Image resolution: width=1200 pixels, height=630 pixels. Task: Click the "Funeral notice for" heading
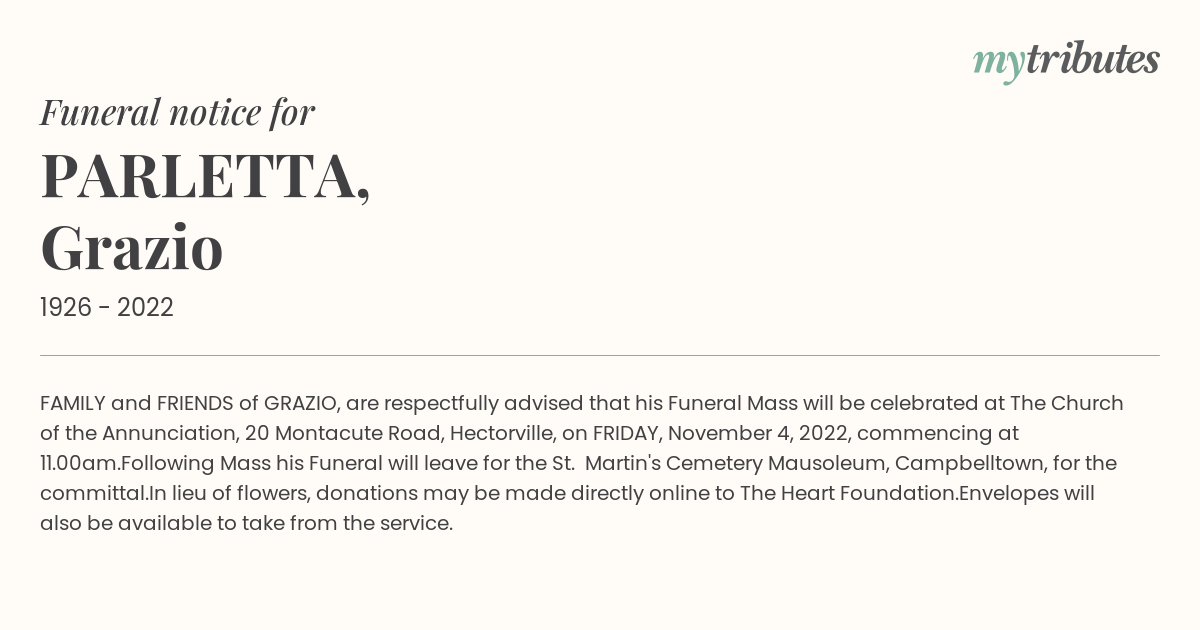click(177, 113)
